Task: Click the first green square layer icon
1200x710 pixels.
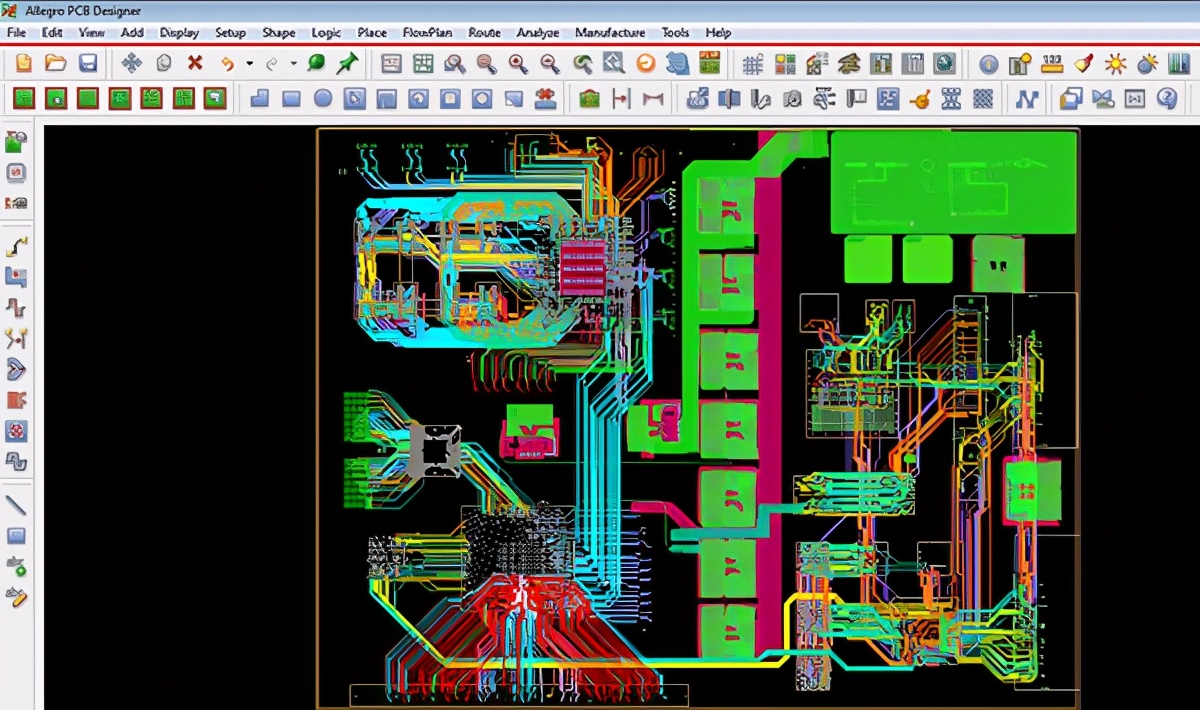Action: [x=24, y=98]
